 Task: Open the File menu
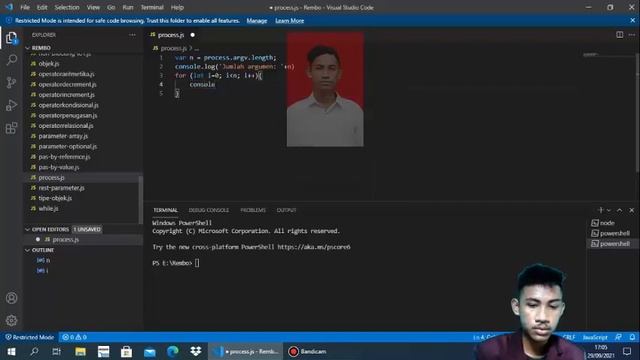click(25, 7)
